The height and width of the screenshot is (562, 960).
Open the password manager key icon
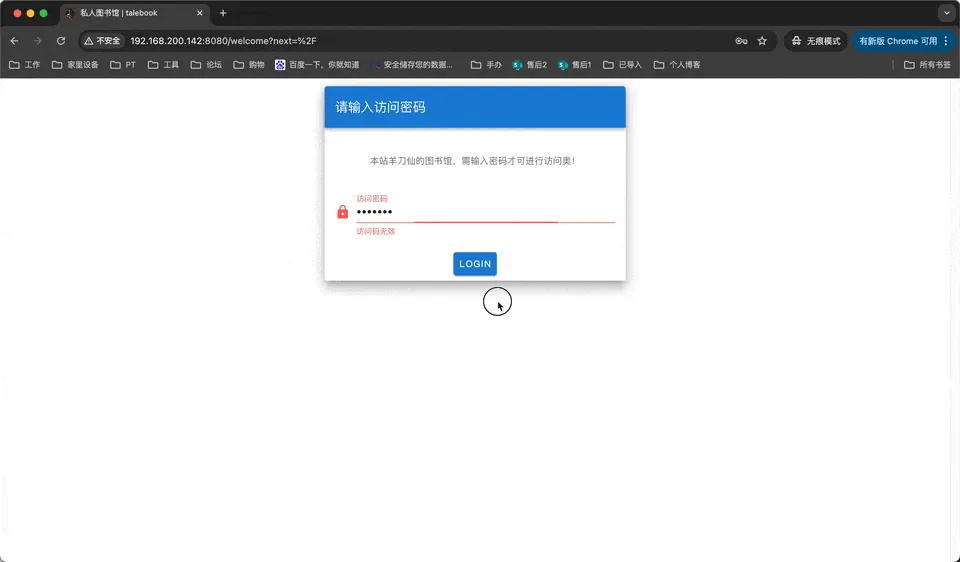741,41
